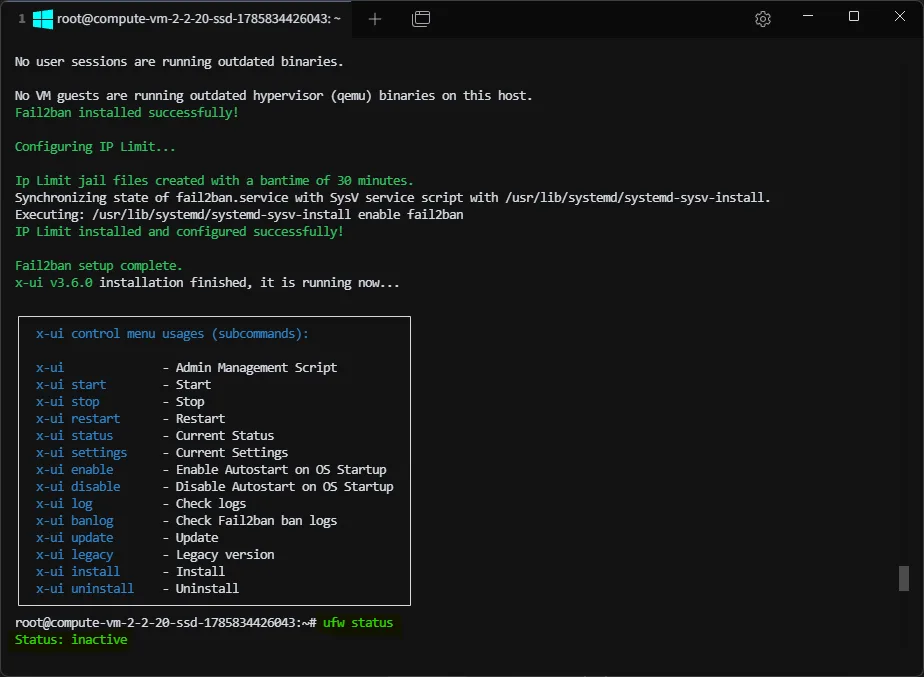The height and width of the screenshot is (677, 924).
Task: Click 'x-ui v3.6.0' version text
Action: (54, 283)
